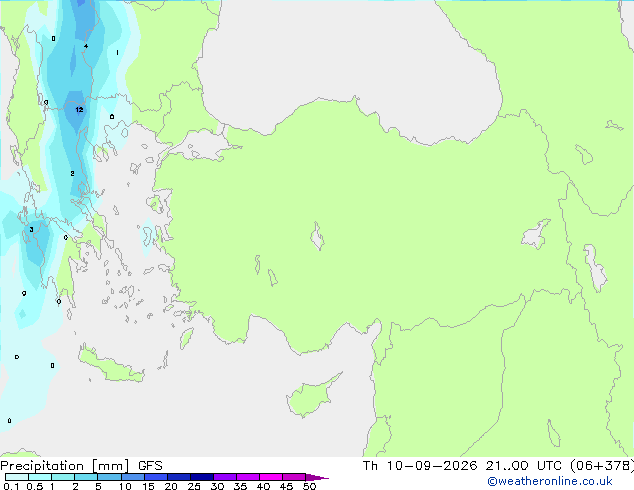Click the 'Precipitation [mm] GFS' title text
The image size is (634, 490).
coord(81,466)
